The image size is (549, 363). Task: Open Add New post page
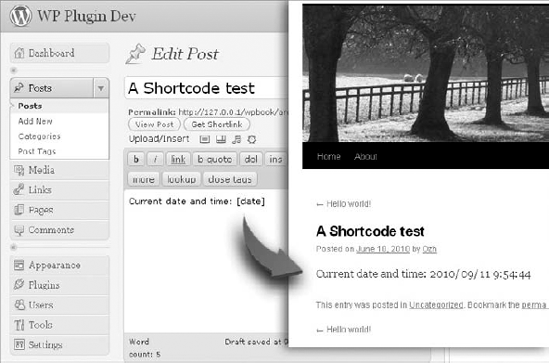coord(35,121)
